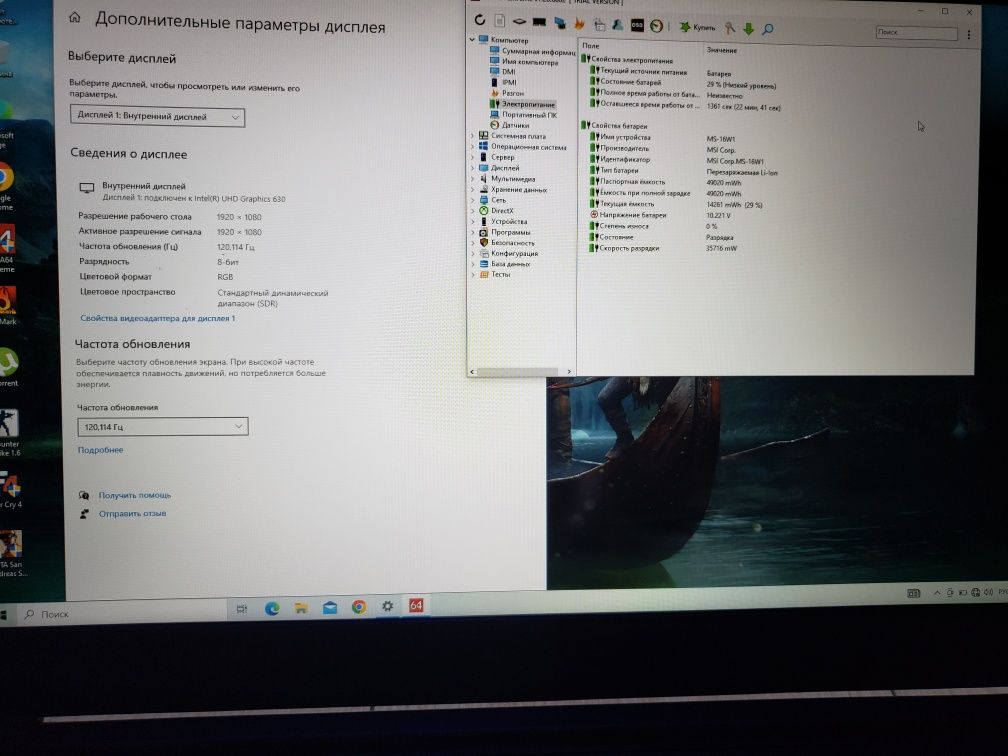The height and width of the screenshot is (756, 1008).
Task: Click the magnifier search icon in AIDA64 toolbar
Action: (768, 29)
